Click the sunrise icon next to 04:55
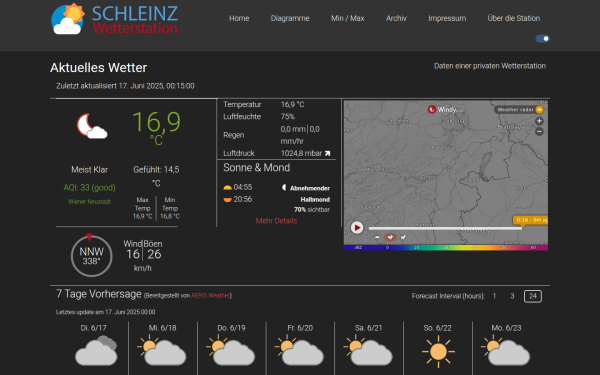 227,188
